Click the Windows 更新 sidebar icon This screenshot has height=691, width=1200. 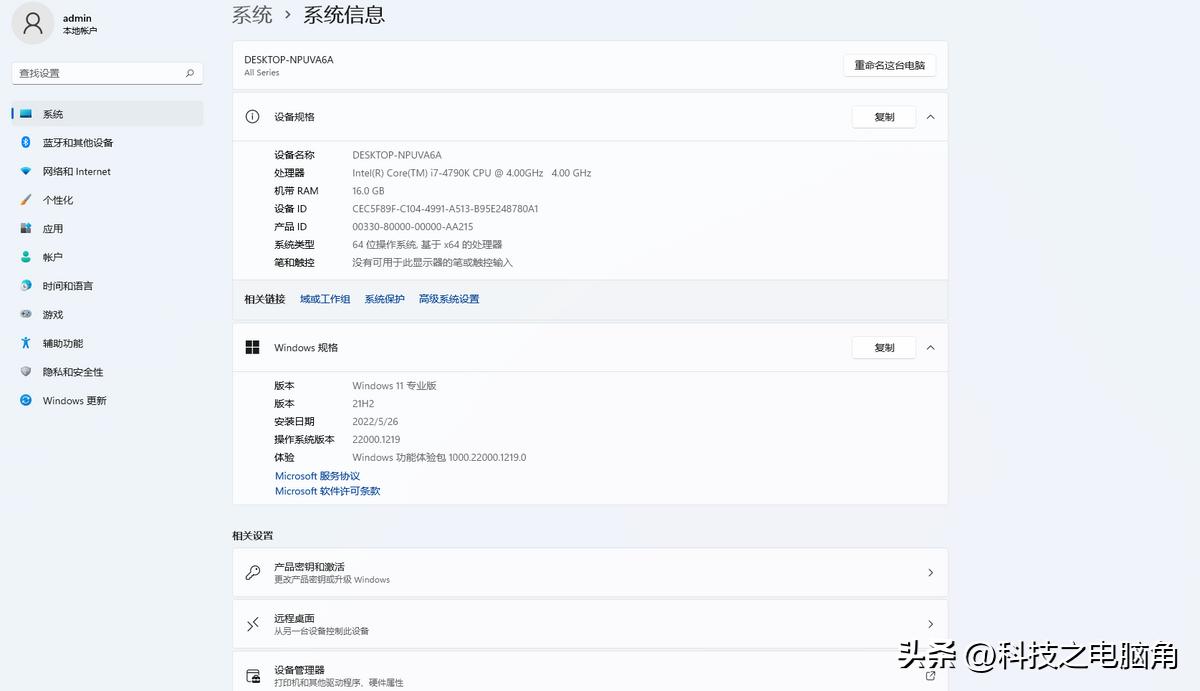point(25,400)
